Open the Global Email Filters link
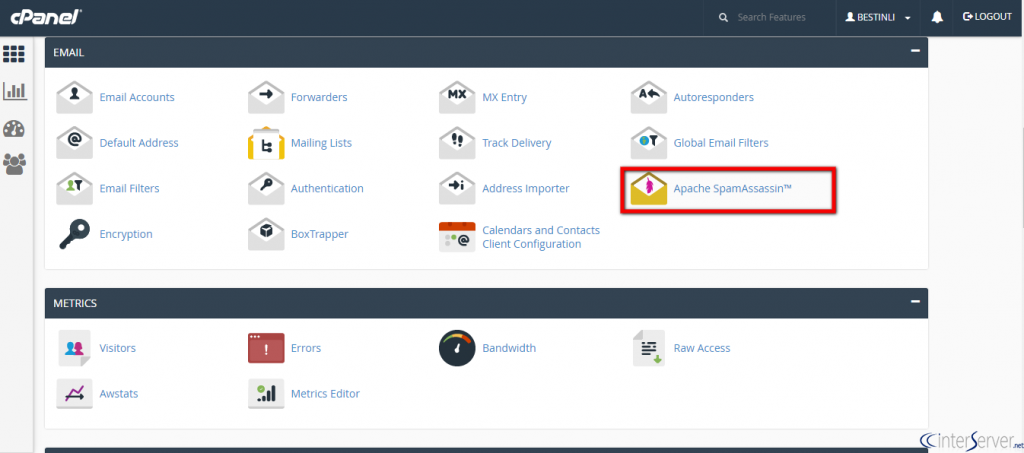 pos(720,143)
